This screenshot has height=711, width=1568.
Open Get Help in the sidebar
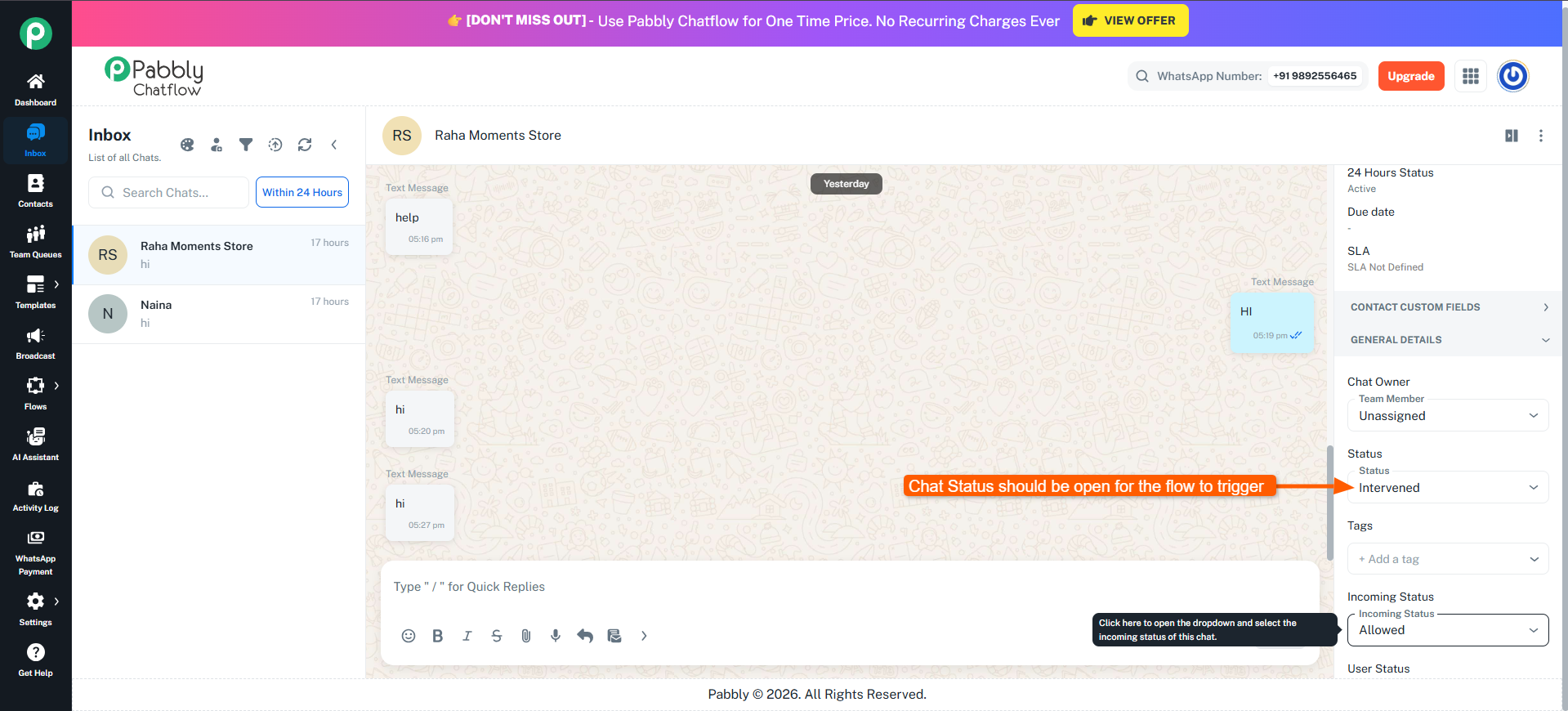tap(35, 661)
